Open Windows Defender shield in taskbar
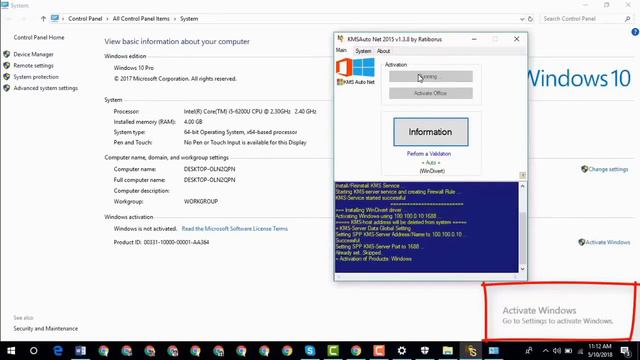This screenshot has width=640, height=360. (x=425, y=351)
